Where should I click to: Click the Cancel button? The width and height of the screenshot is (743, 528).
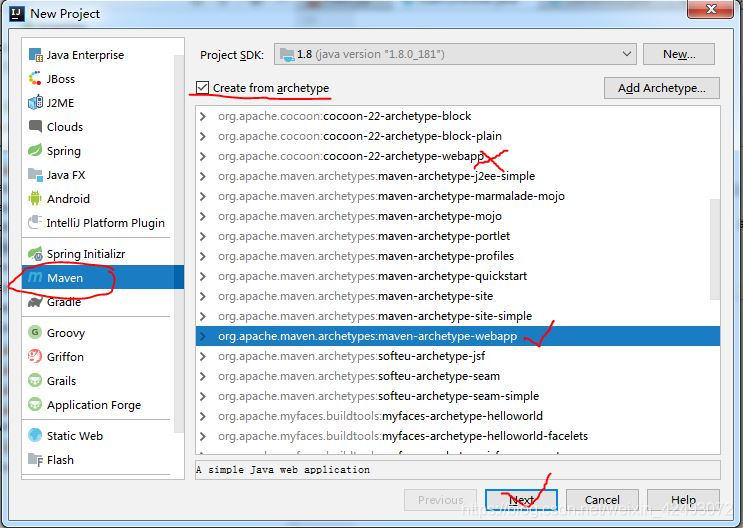[602, 500]
